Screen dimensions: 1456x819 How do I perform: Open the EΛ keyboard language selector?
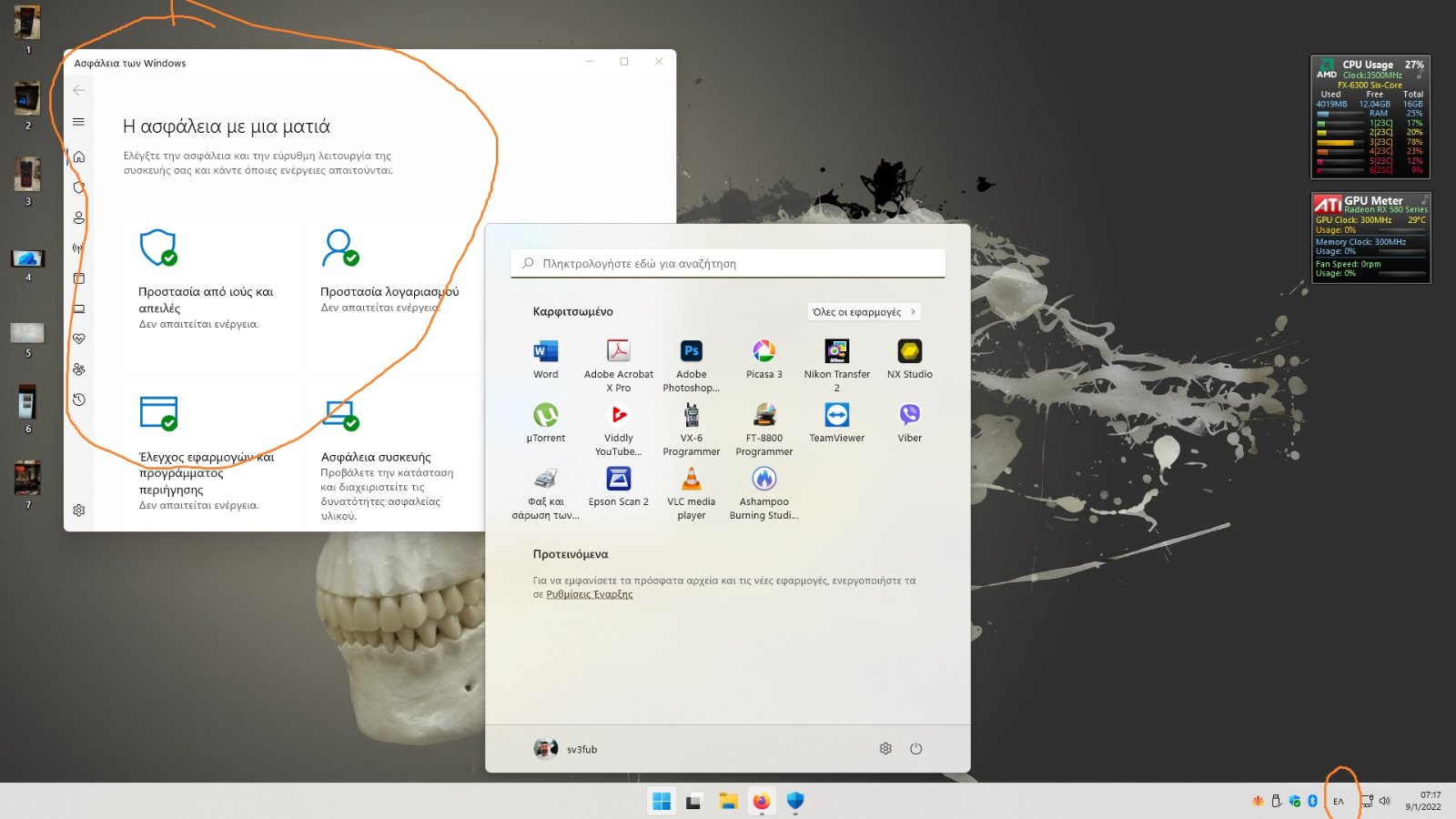(1339, 802)
